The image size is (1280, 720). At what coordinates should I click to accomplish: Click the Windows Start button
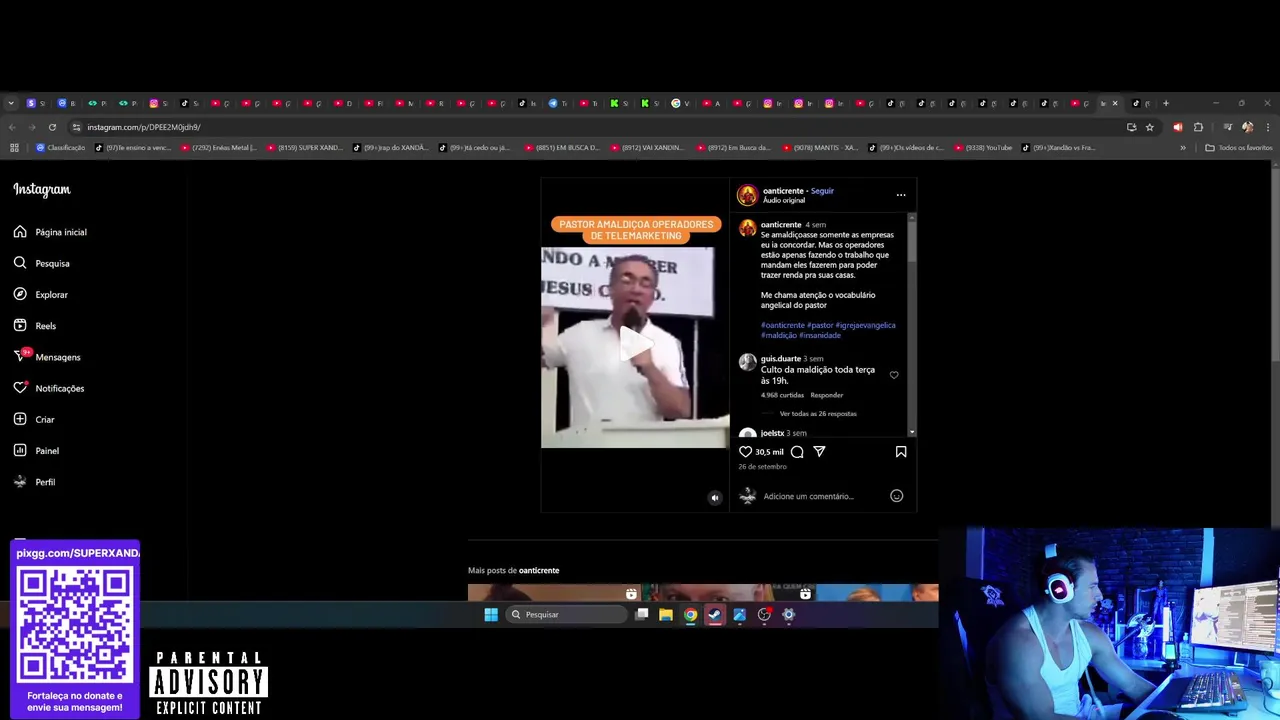(491, 615)
